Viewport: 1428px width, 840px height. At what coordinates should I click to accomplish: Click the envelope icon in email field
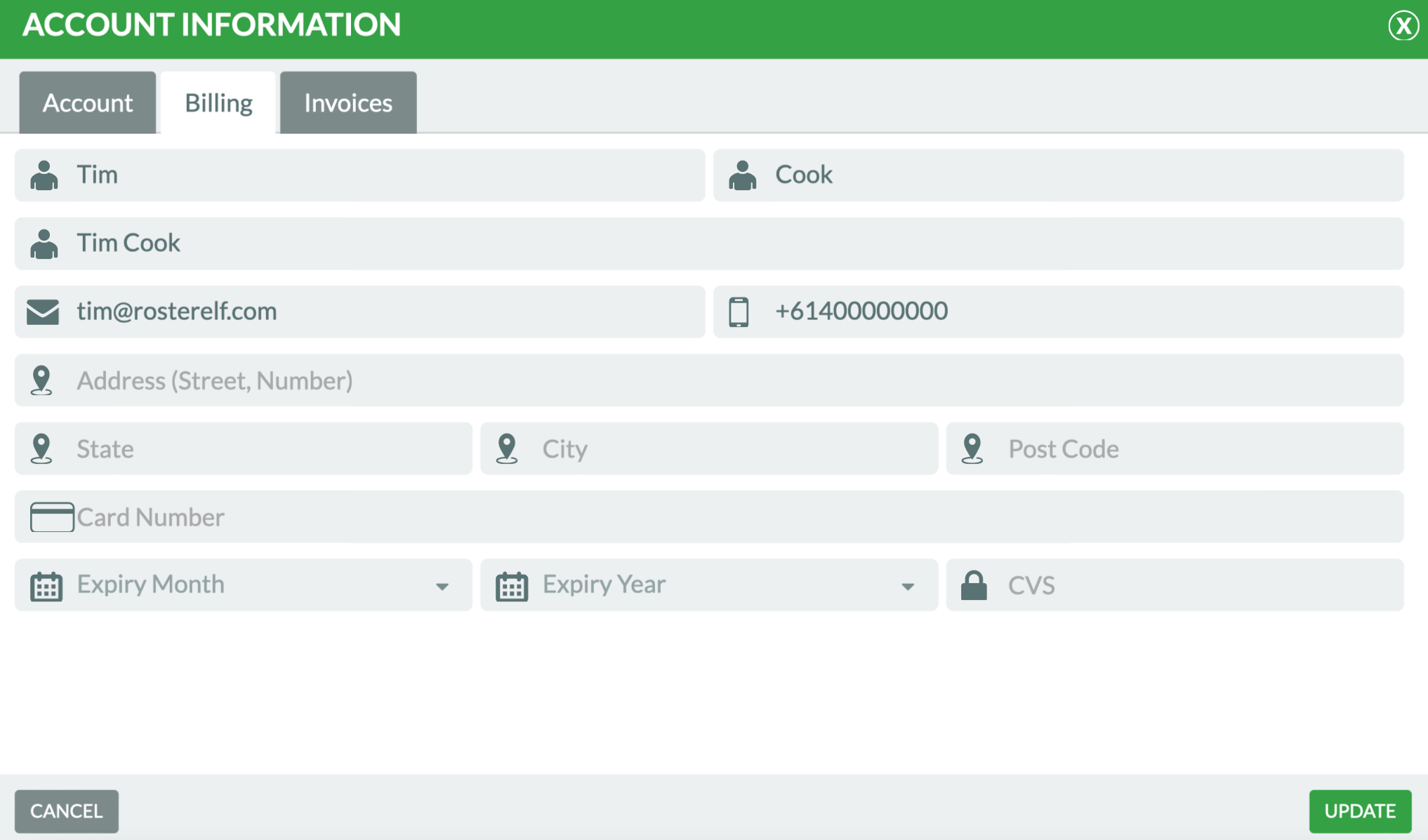coord(43,312)
